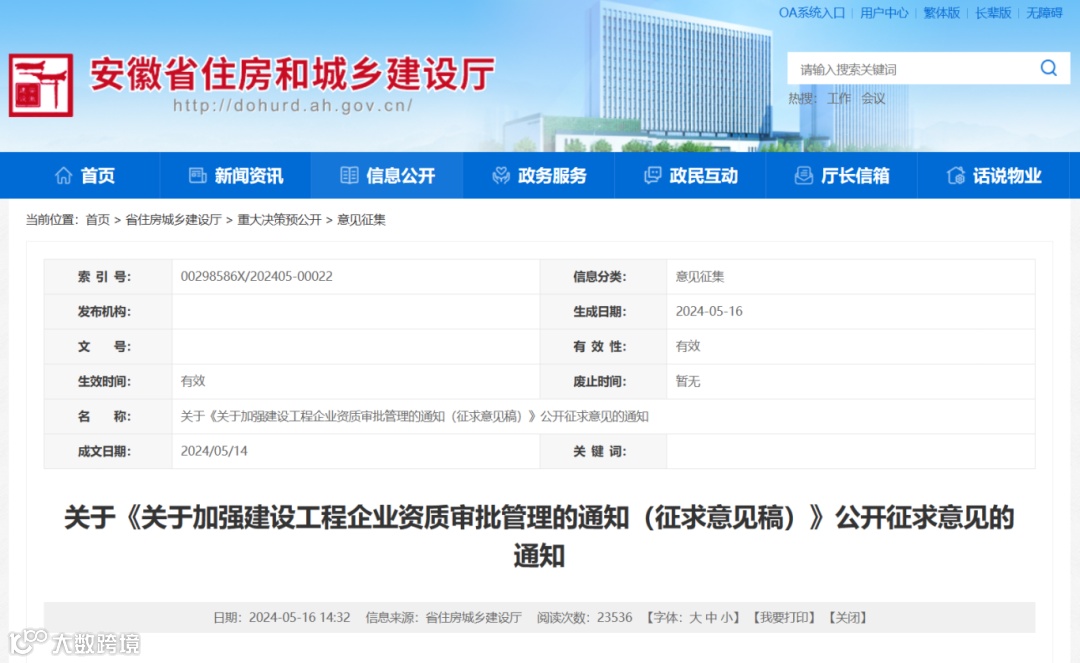Set font size to 大
This screenshot has height=663, width=1080.
tap(695, 618)
